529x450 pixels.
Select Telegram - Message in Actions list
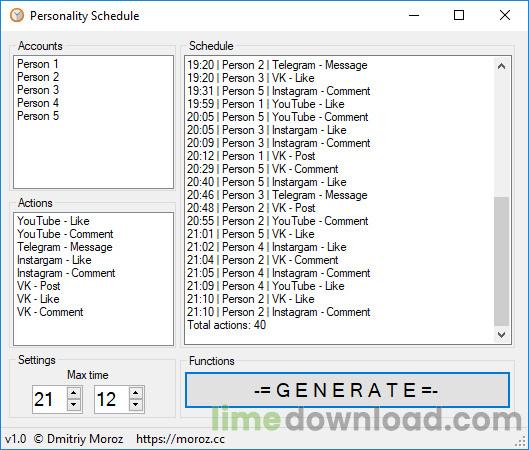coord(65,247)
